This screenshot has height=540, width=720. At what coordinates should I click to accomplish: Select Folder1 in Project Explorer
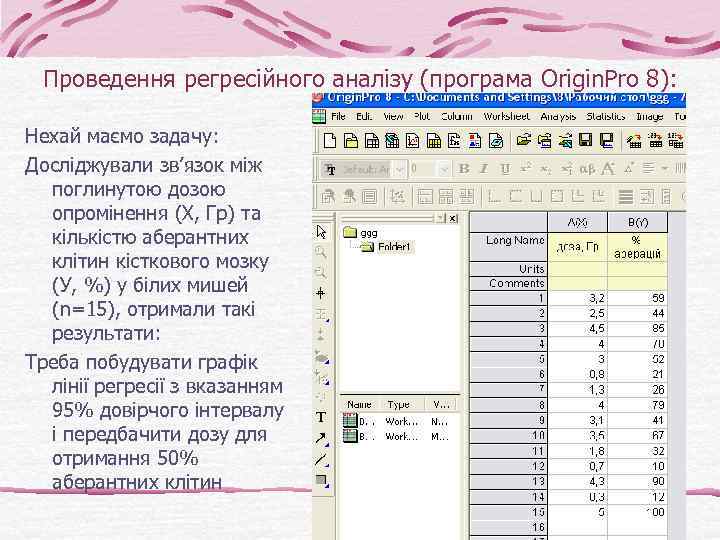pyautogui.click(x=387, y=247)
